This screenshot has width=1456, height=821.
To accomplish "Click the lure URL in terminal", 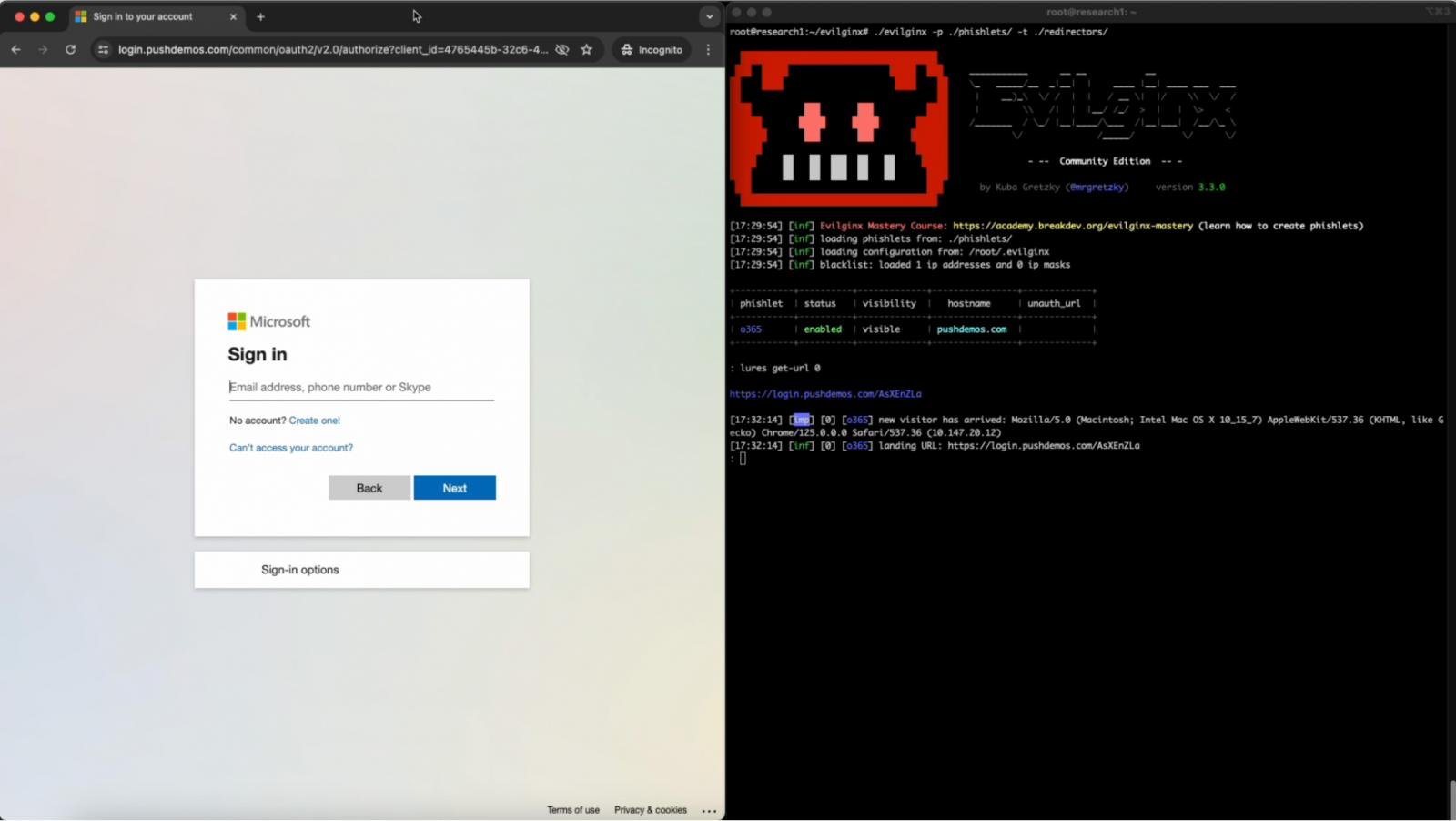I will tap(825, 394).
